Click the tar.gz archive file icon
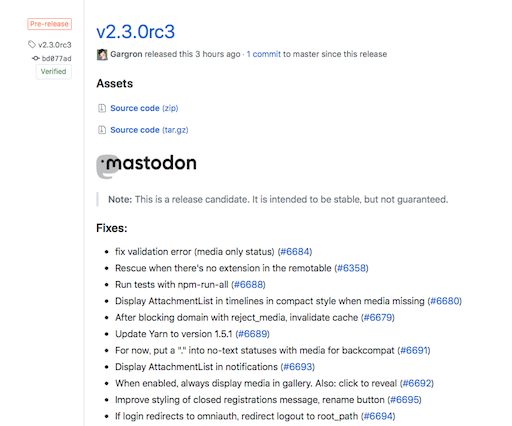 tap(102, 130)
